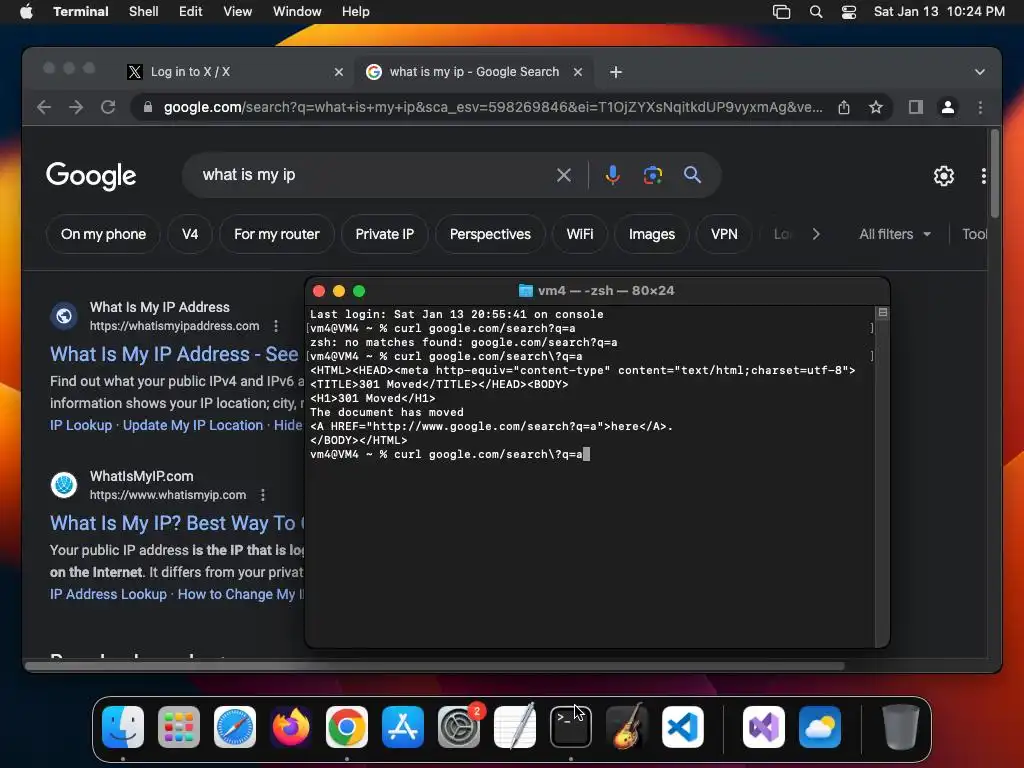
Task: Open What Is My IP Address result
Action: coord(174,354)
